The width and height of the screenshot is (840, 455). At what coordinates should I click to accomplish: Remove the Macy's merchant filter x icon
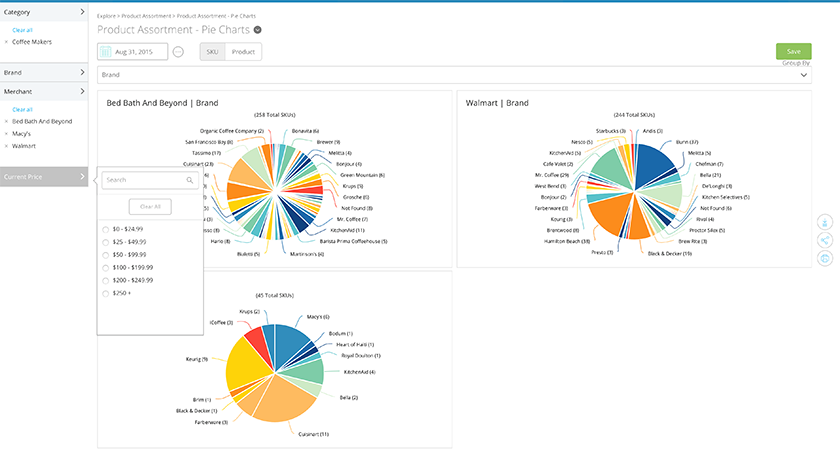[6, 134]
